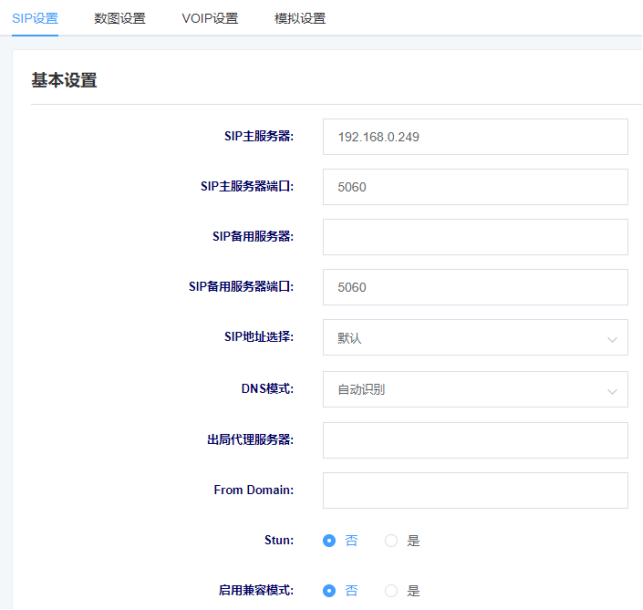
Task: Click the SIP主服务器 label
Action: pyautogui.click(x=259, y=136)
